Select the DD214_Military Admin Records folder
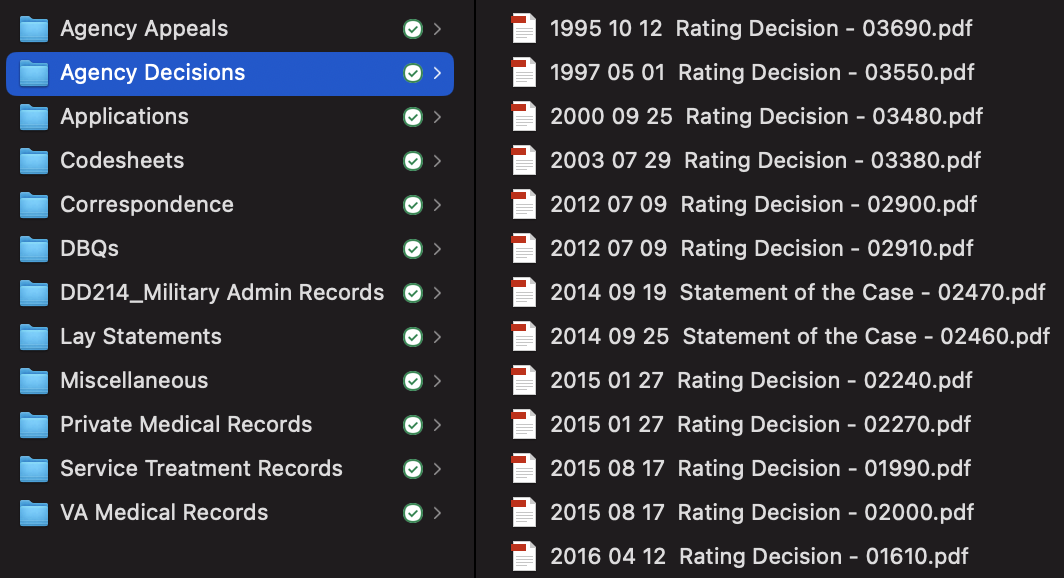Viewport: 1064px width, 578px height. [230, 292]
